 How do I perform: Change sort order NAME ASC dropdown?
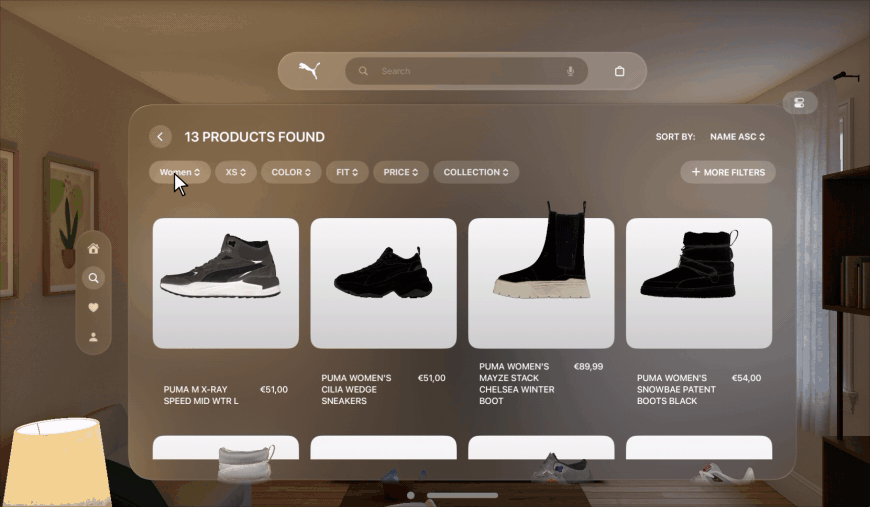737,136
